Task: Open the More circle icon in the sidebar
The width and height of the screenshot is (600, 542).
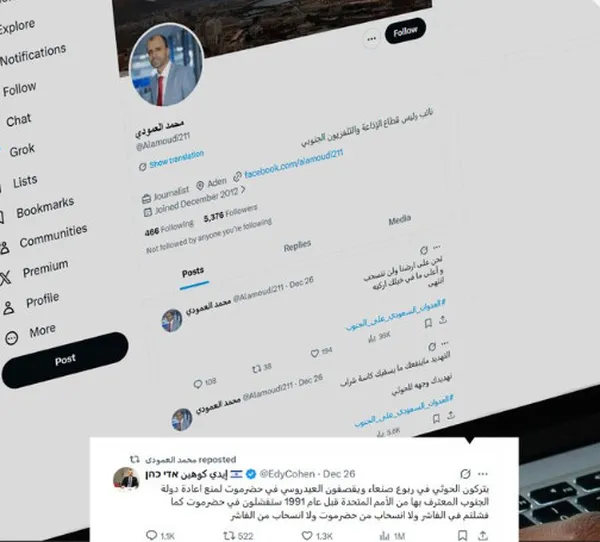Action: coord(11,338)
